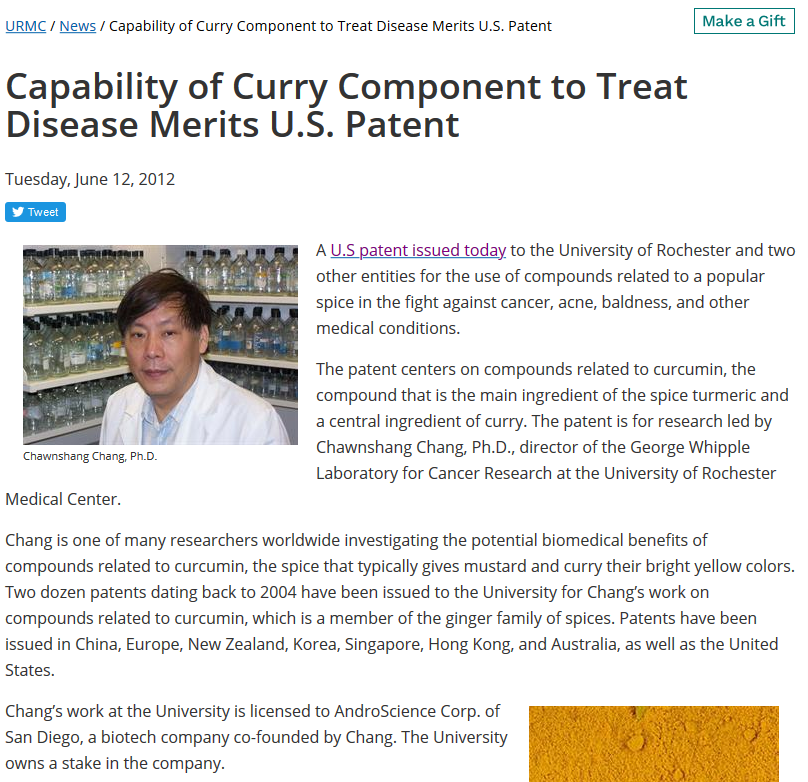Go to the News breadcrumb link

(x=78, y=26)
